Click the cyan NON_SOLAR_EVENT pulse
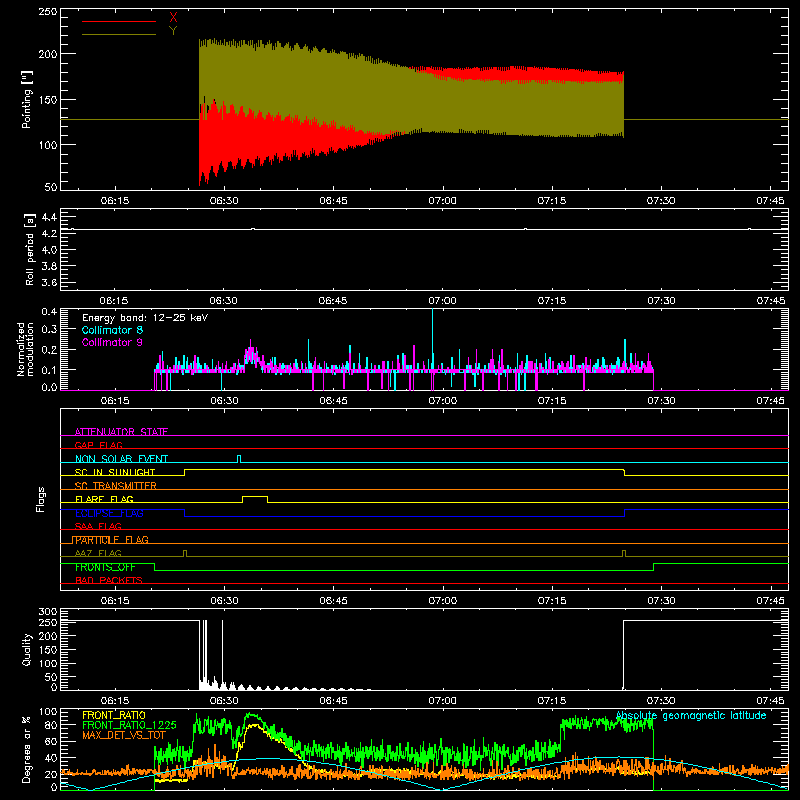The image size is (800, 800). pos(239,459)
